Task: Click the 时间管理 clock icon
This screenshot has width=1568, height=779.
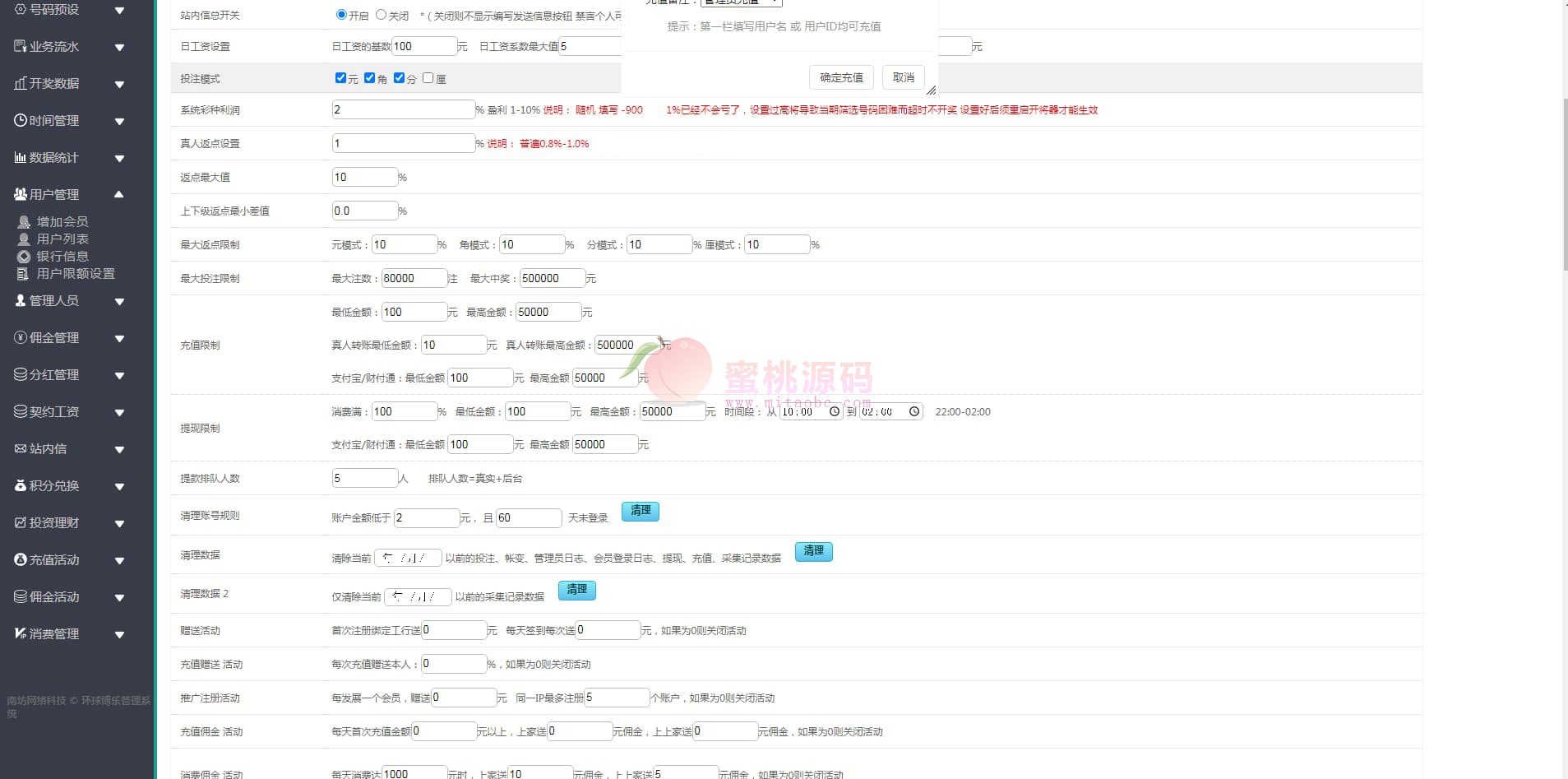Action: (x=21, y=120)
